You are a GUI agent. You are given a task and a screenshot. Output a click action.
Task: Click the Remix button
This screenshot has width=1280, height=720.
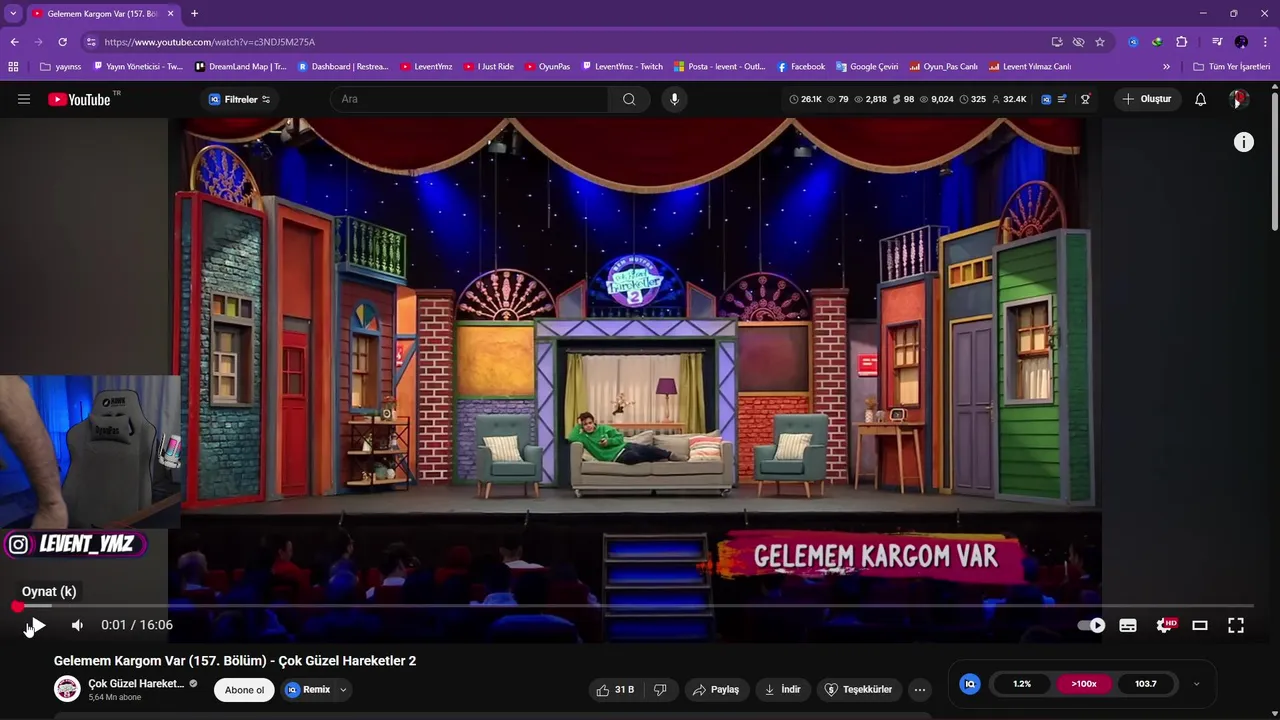(308, 690)
